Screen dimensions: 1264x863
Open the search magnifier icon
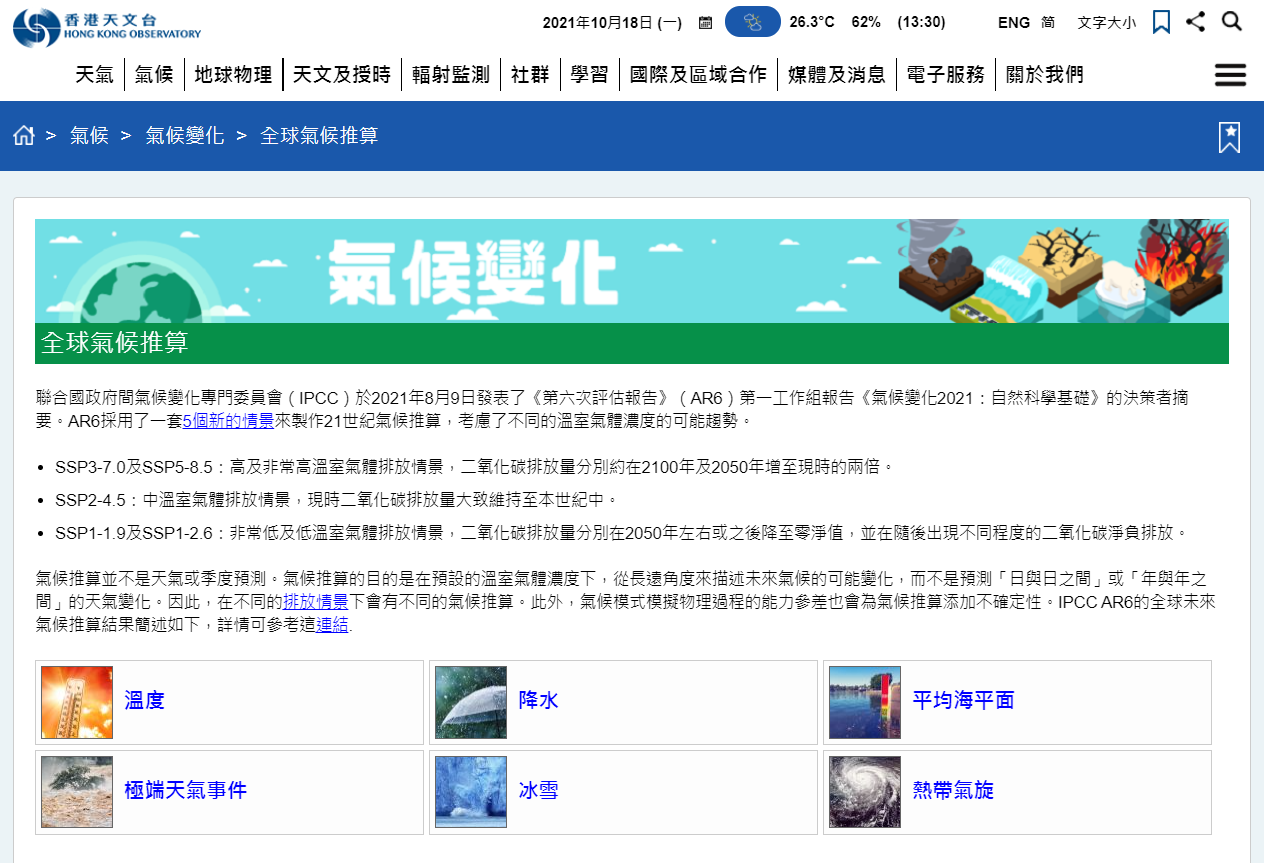pos(1232,22)
